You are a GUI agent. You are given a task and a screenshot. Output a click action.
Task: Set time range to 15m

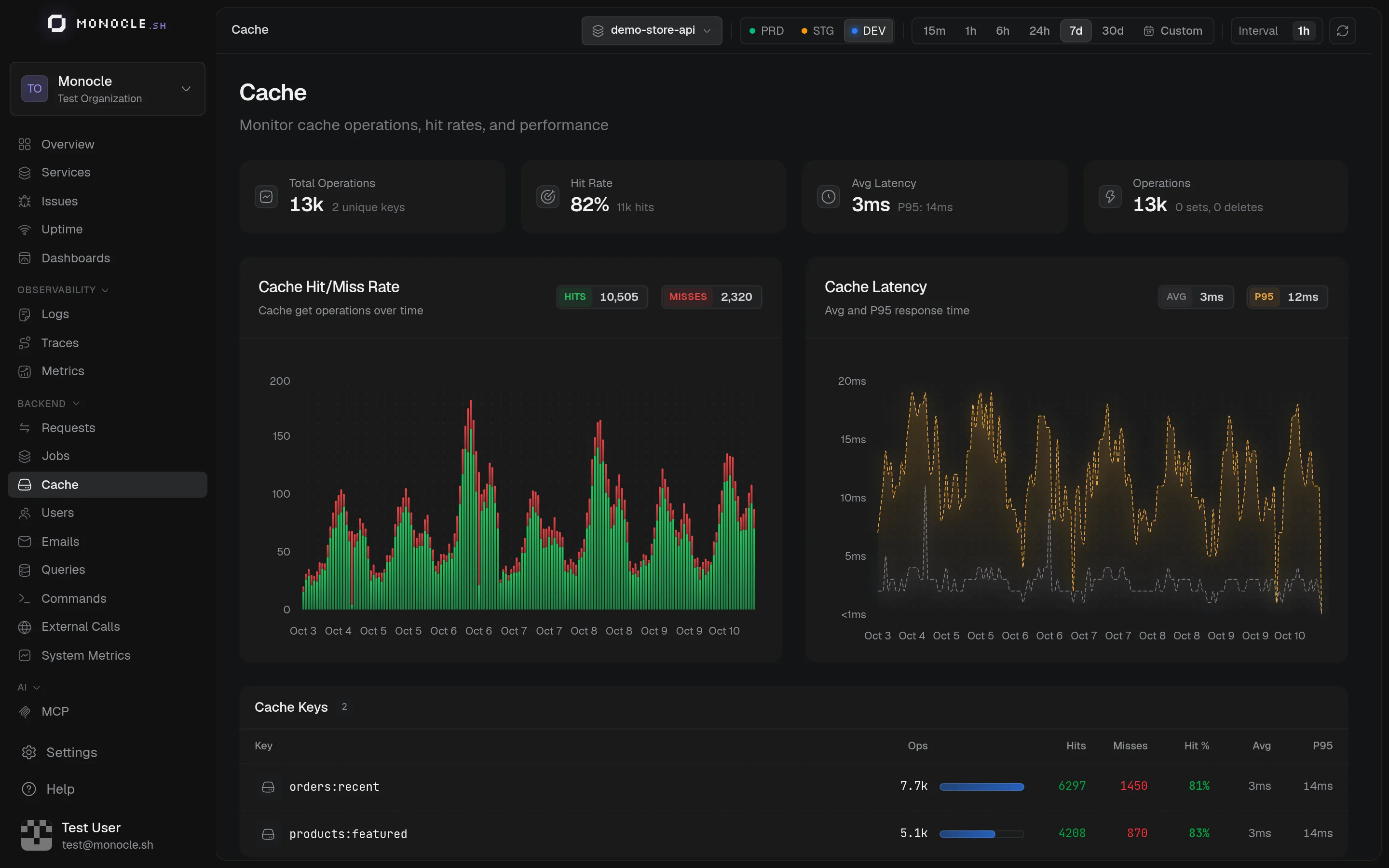[934, 30]
